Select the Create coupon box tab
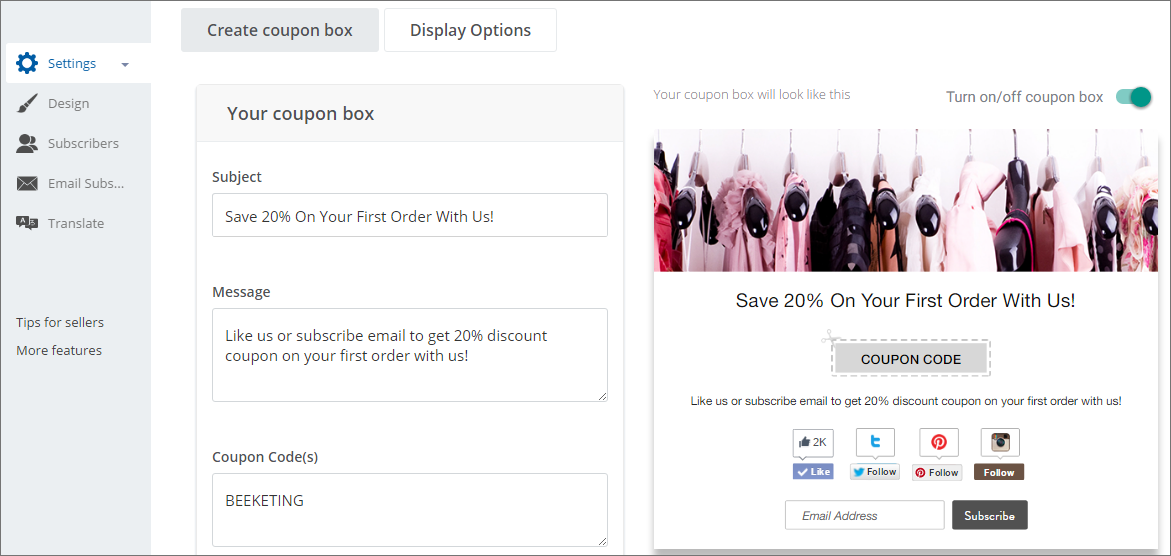Image resolution: width=1171 pixels, height=556 pixels. (x=280, y=30)
